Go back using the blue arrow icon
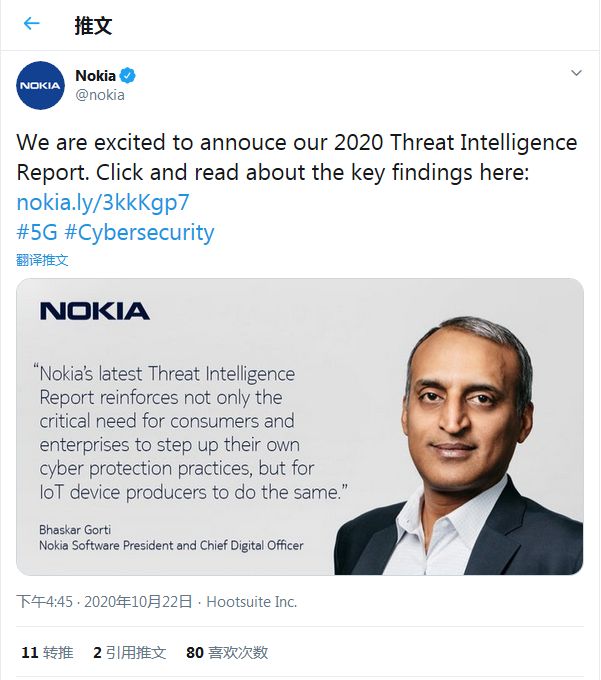 click(32, 23)
